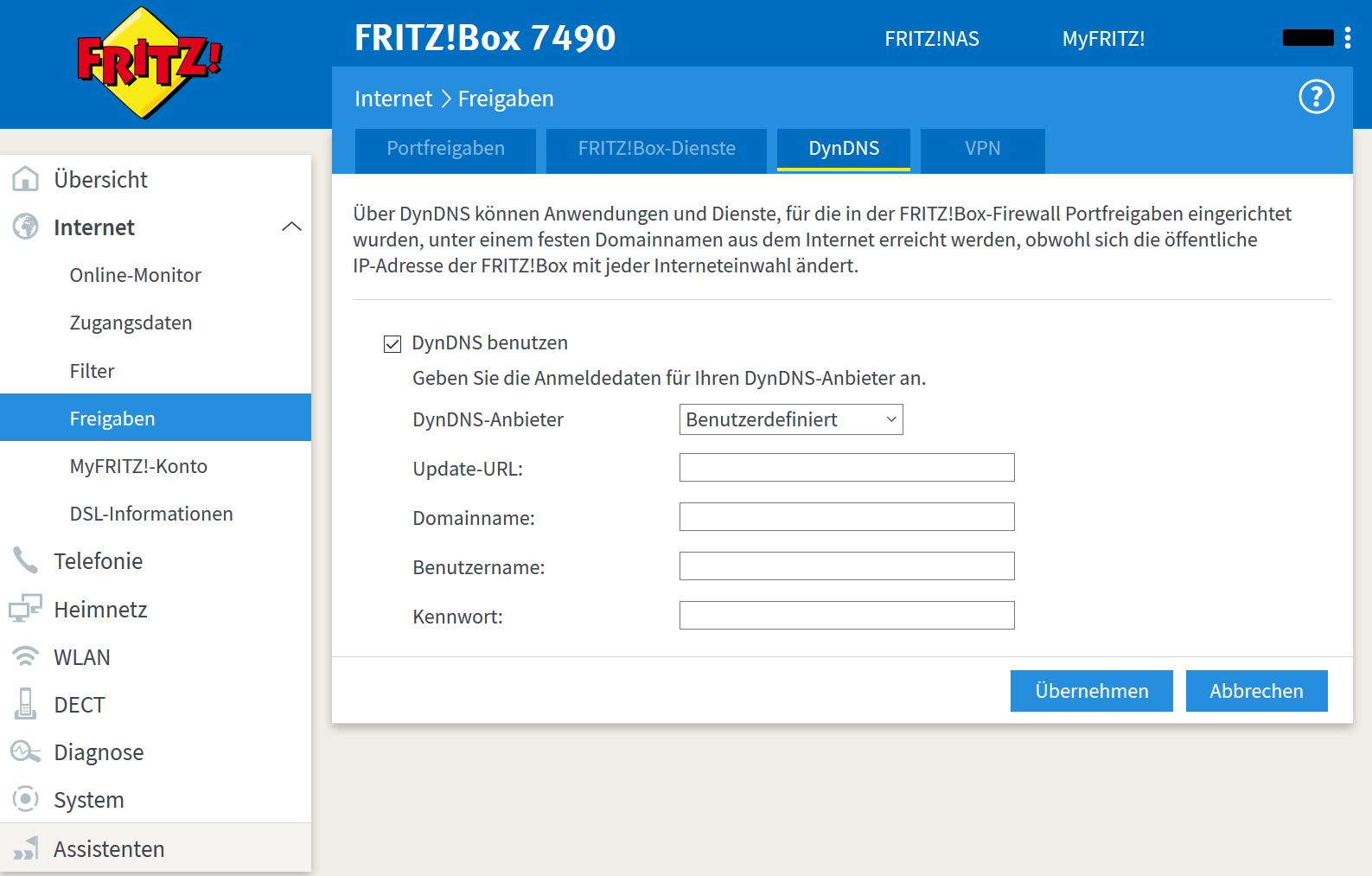Open the help question mark icon
The width and height of the screenshot is (1372, 876).
click(x=1316, y=97)
